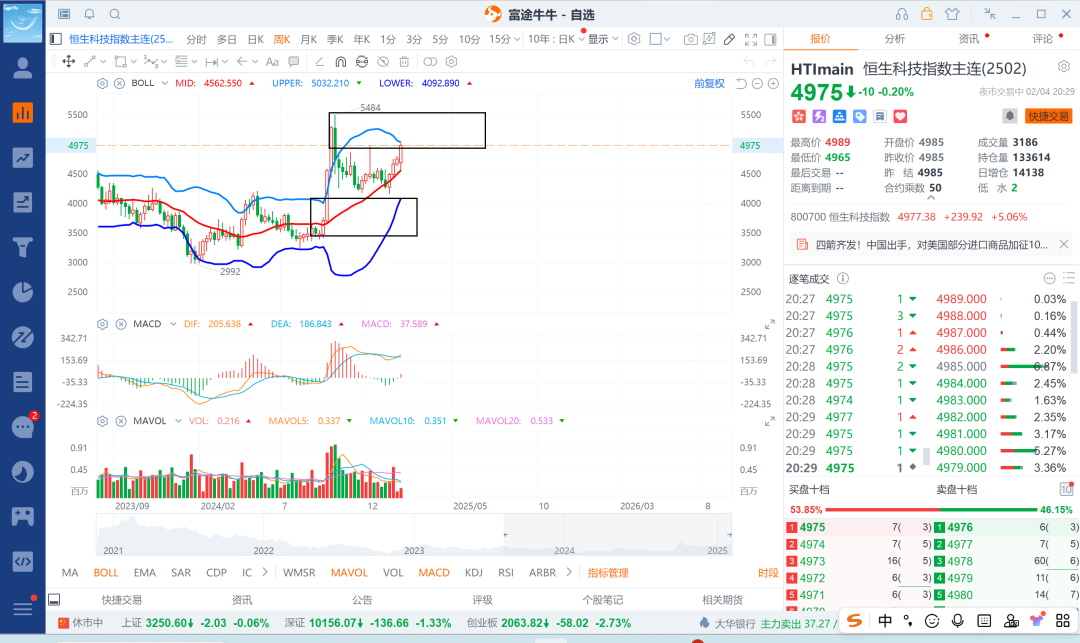Click the 800700 恒生科技指数 index row
This screenshot has height=643, width=1080.
pyautogui.click(x=908, y=217)
